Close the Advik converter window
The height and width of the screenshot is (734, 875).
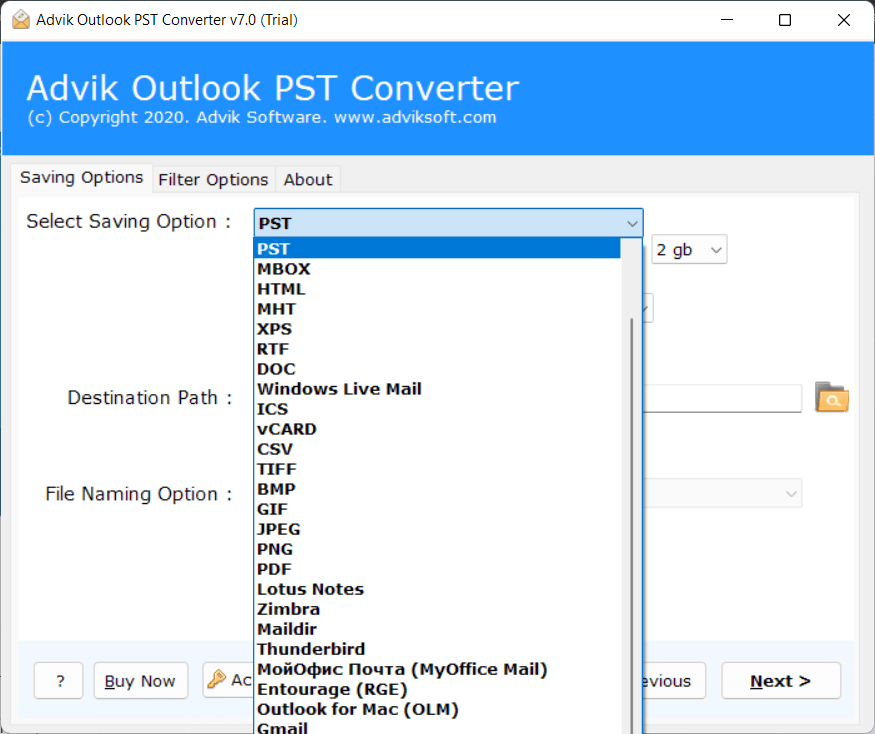click(844, 20)
